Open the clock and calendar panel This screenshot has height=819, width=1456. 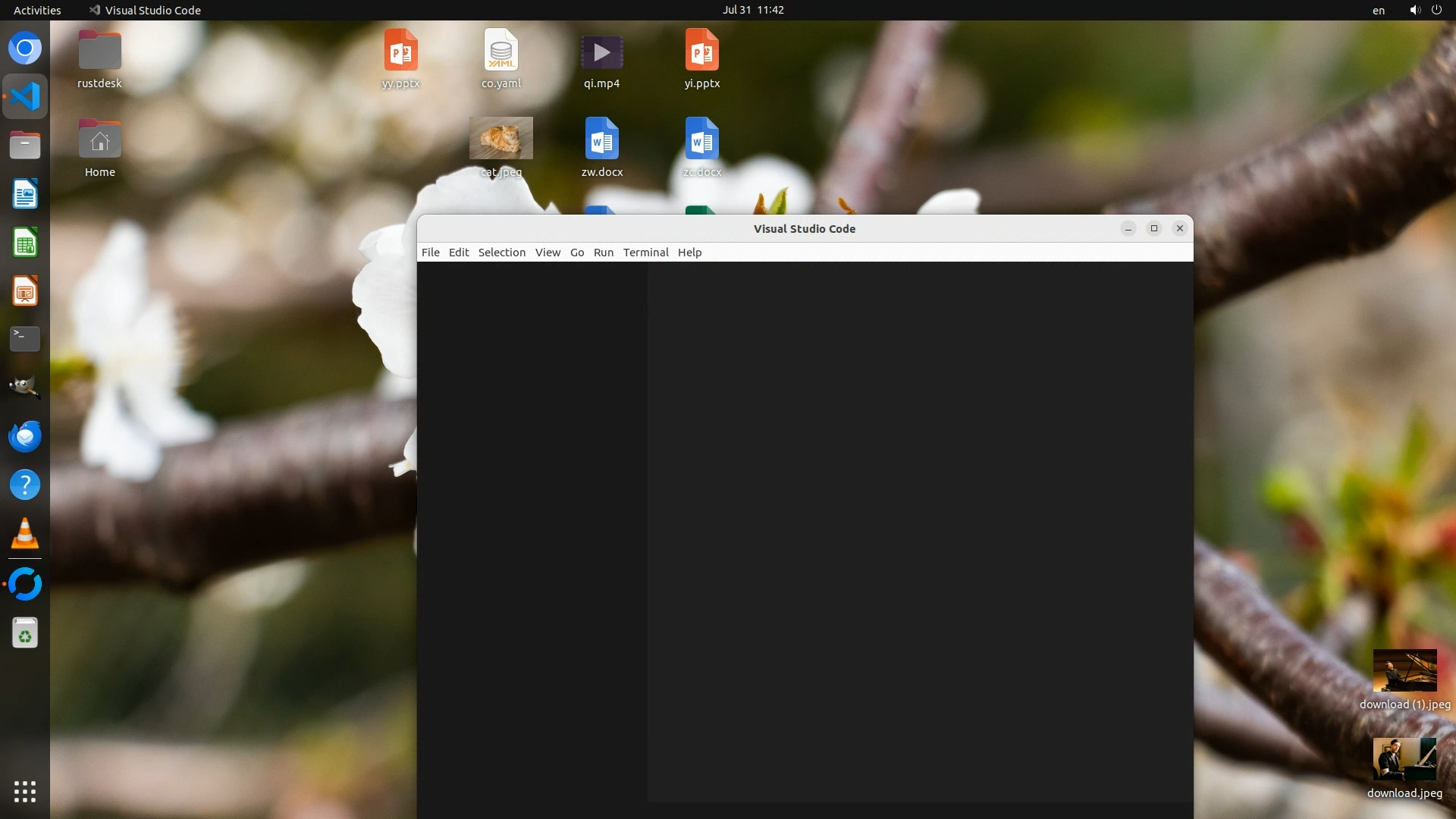click(x=752, y=10)
